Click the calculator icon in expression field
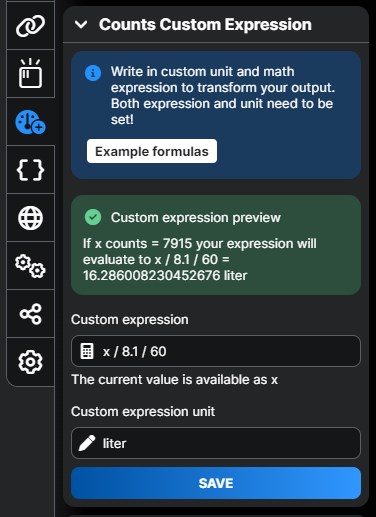The height and width of the screenshot is (517, 376). pos(87,351)
